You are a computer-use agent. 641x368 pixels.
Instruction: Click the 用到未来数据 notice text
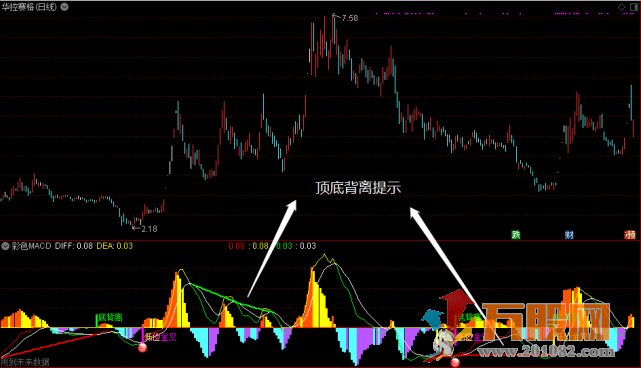(x=25, y=362)
